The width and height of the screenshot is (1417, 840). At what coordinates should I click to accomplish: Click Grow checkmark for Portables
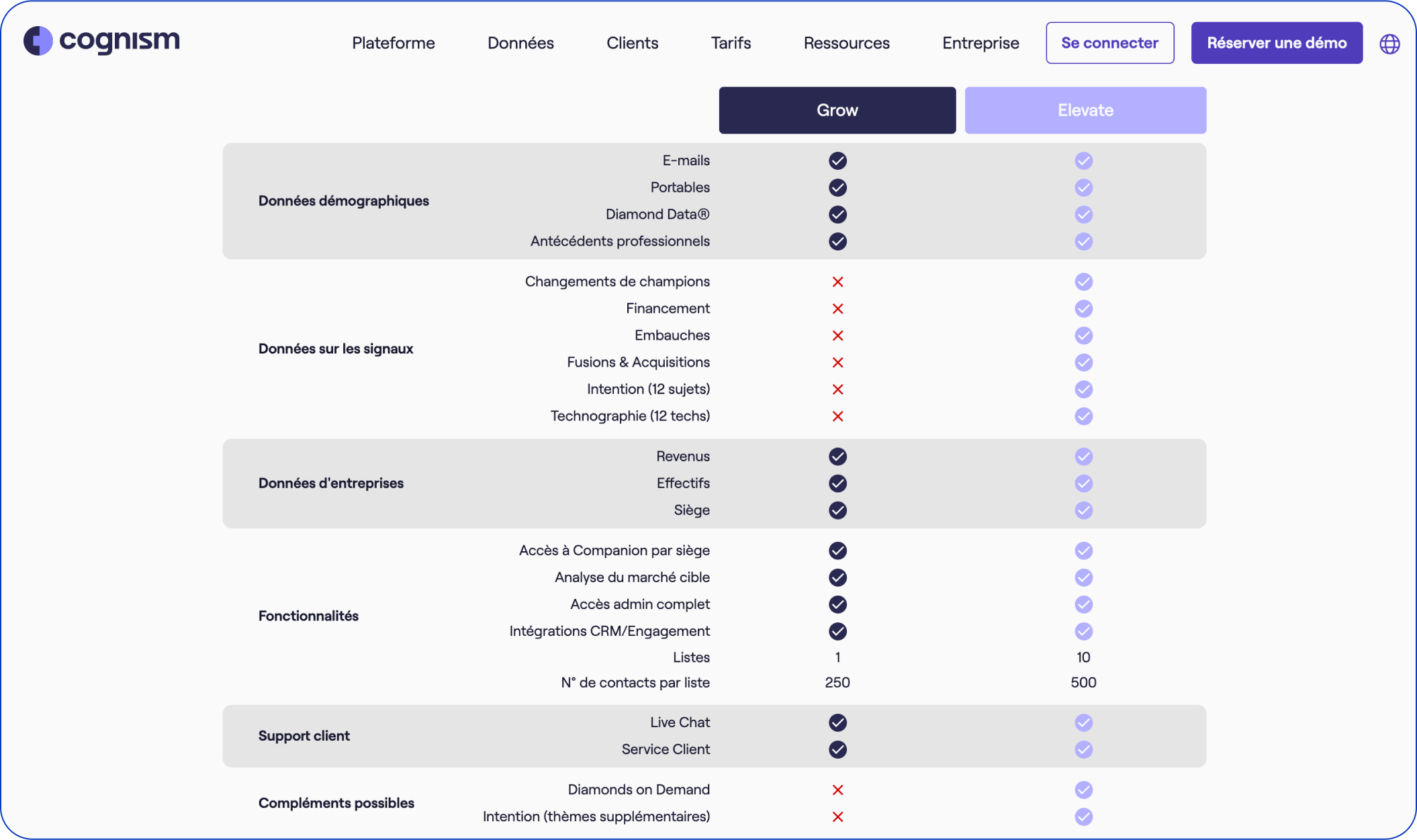coord(837,187)
